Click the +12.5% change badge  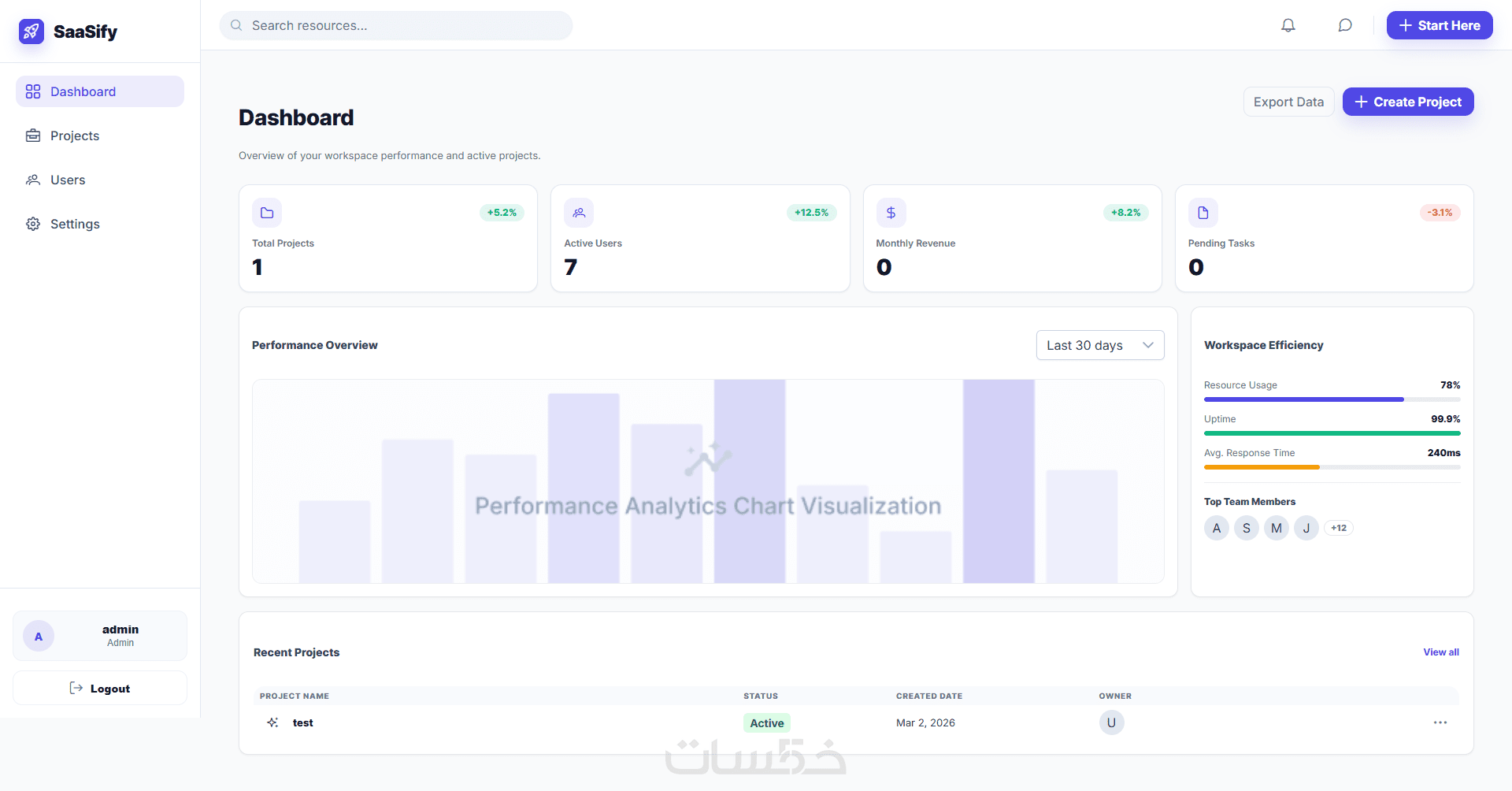(x=812, y=213)
